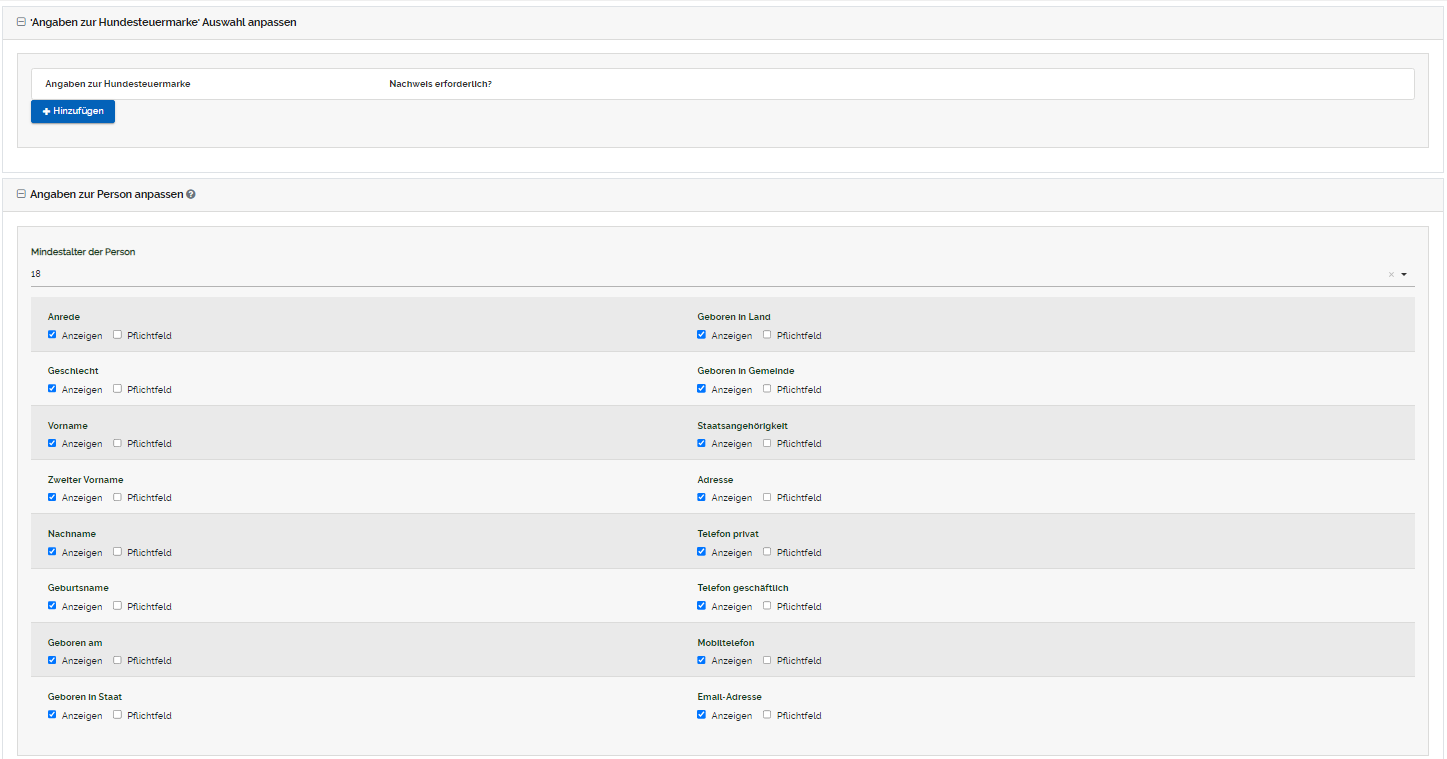The height and width of the screenshot is (759, 1447).
Task: Toggle Anzeigen for Geschlecht
Action: [x=52, y=389]
